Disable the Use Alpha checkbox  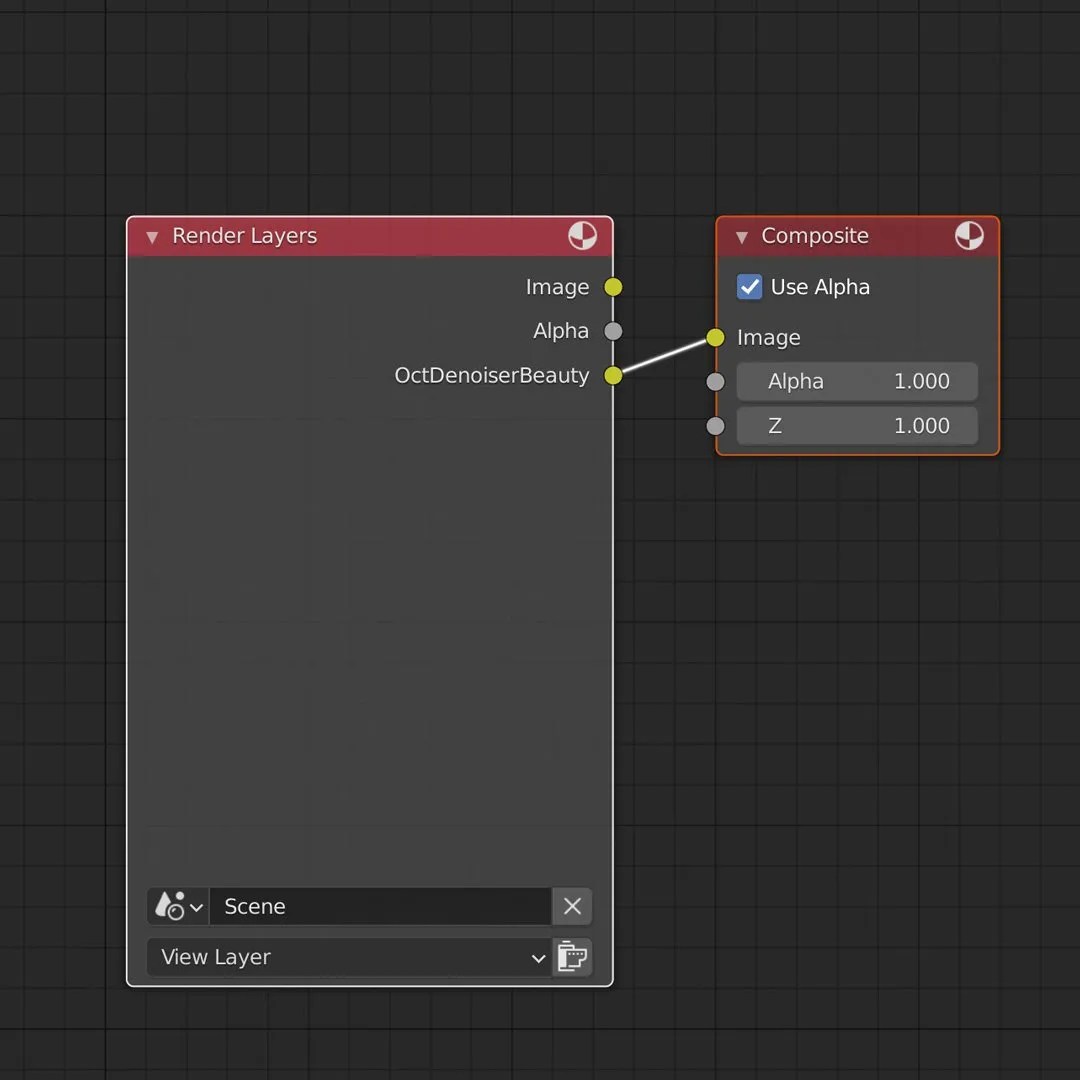tap(749, 287)
